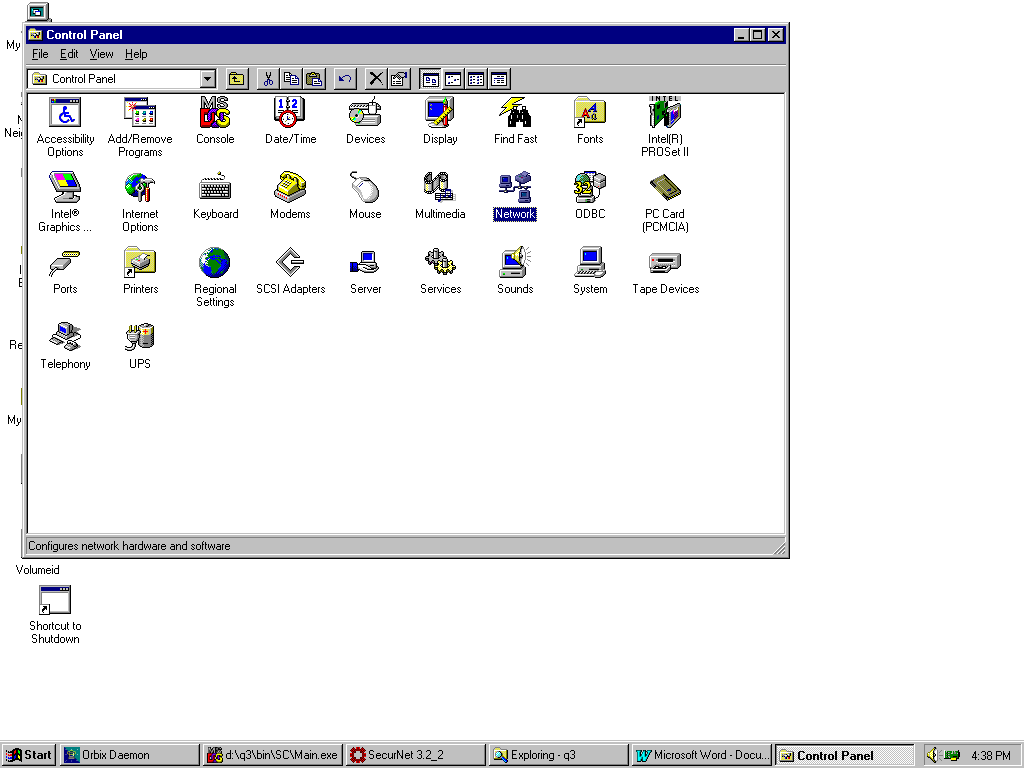Open the Help menu
This screenshot has width=1024, height=768.
136,54
